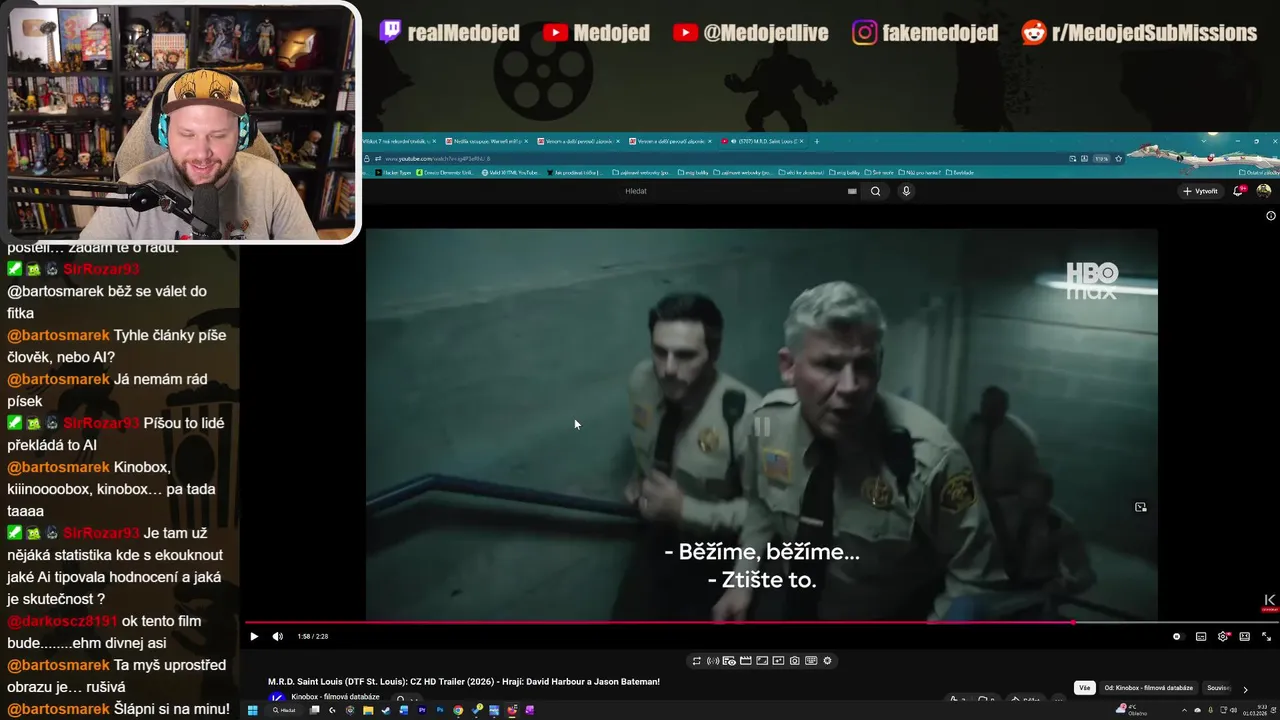1280x720 pixels.
Task: Open the taskbar clock and date
Action: point(1254,710)
